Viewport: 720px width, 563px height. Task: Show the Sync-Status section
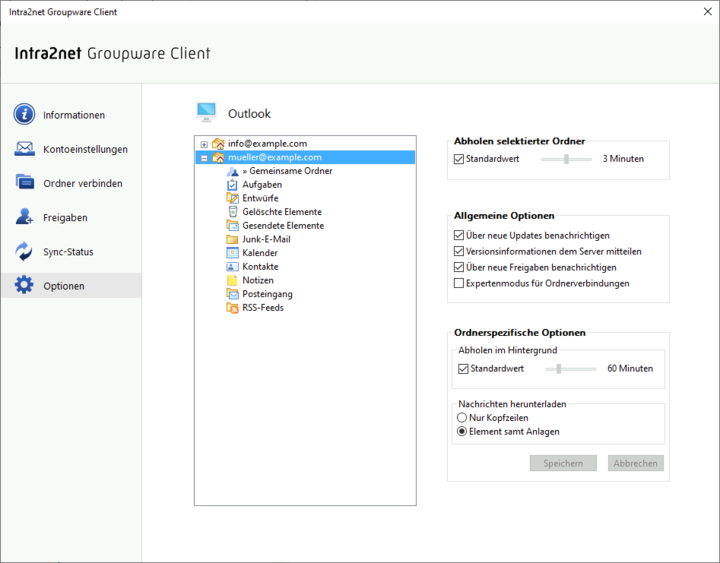71,252
